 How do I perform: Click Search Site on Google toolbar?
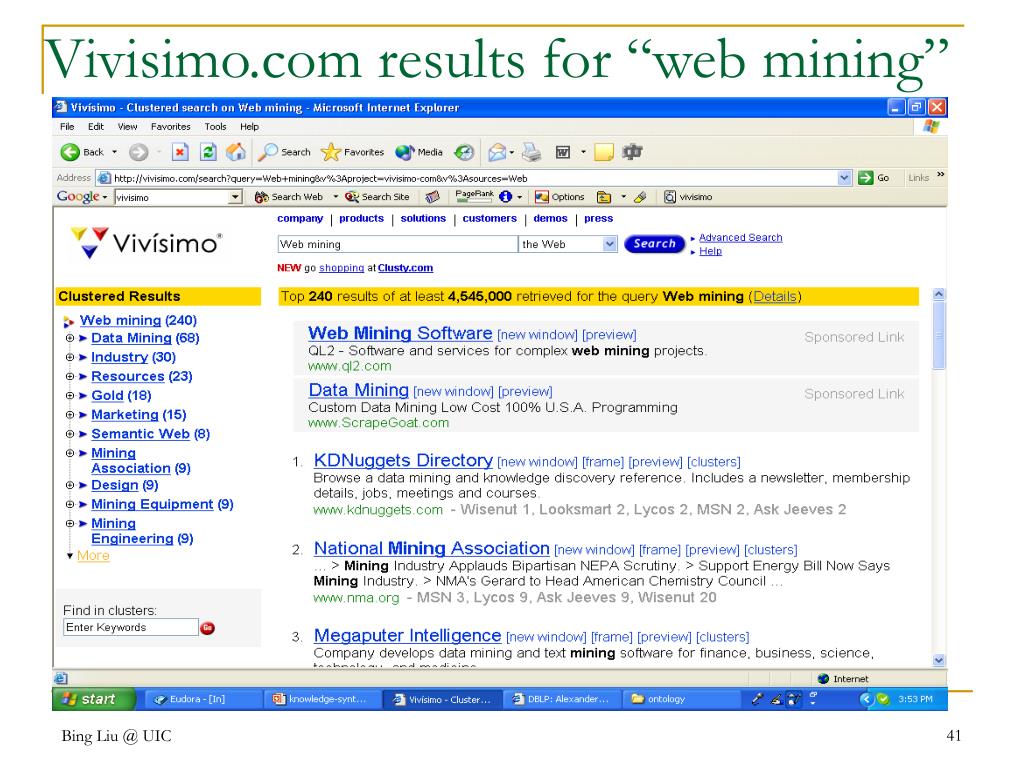377,197
